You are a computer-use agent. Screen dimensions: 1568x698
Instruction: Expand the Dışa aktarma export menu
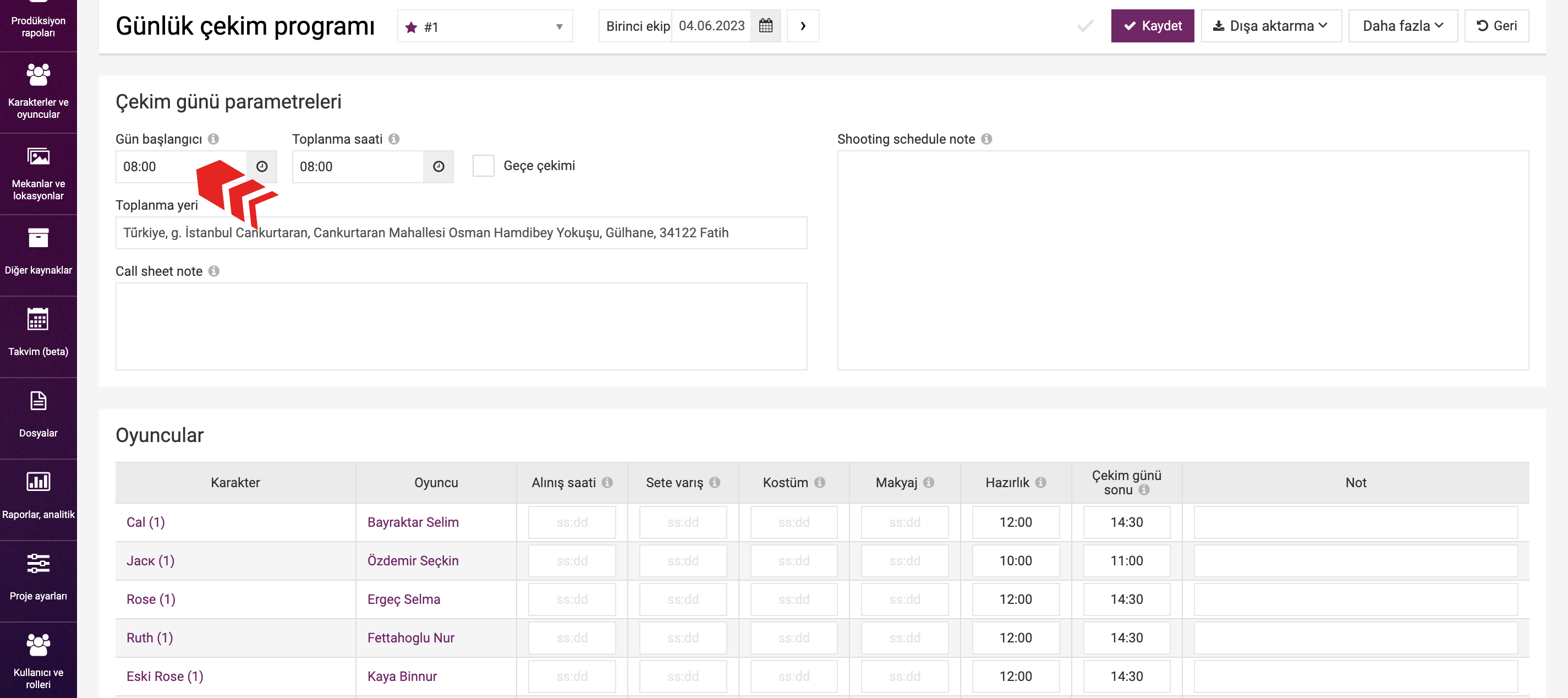pos(1271,25)
